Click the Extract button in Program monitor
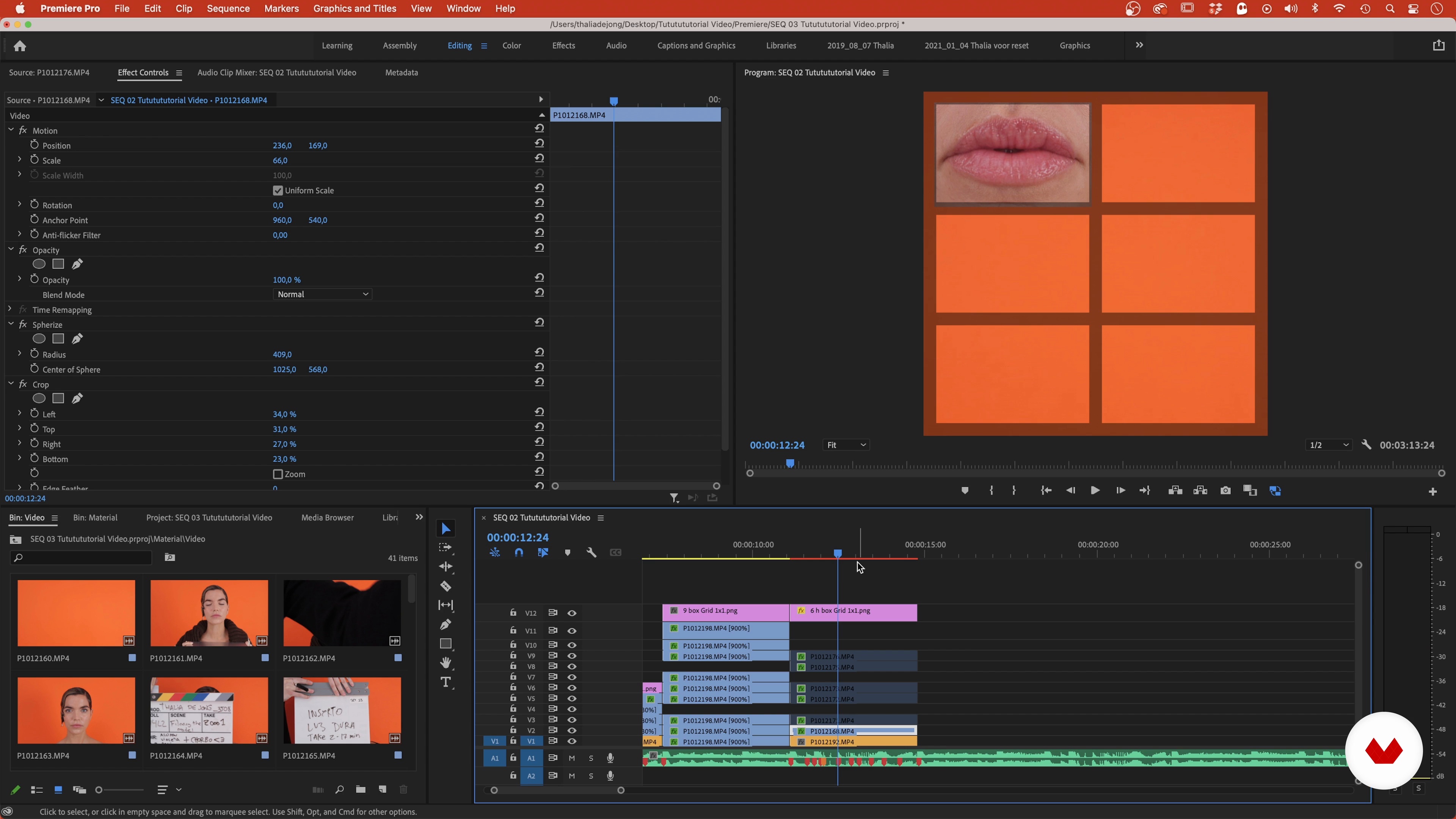The image size is (1456, 819). [x=1200, y=491]
